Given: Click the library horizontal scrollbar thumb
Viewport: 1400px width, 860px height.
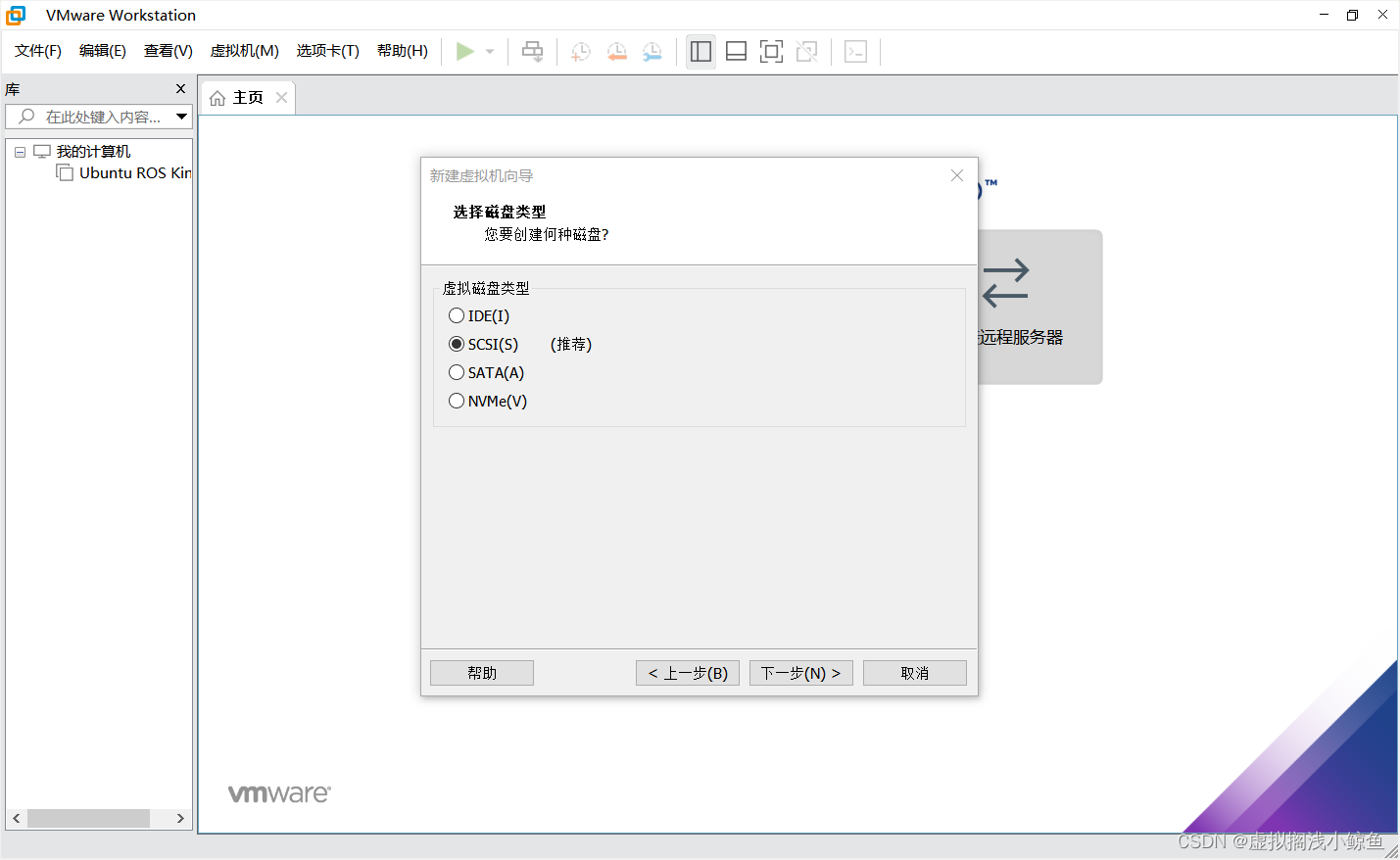Looking at the screenshot, I should pyautogui.click(x=88, y=818).
